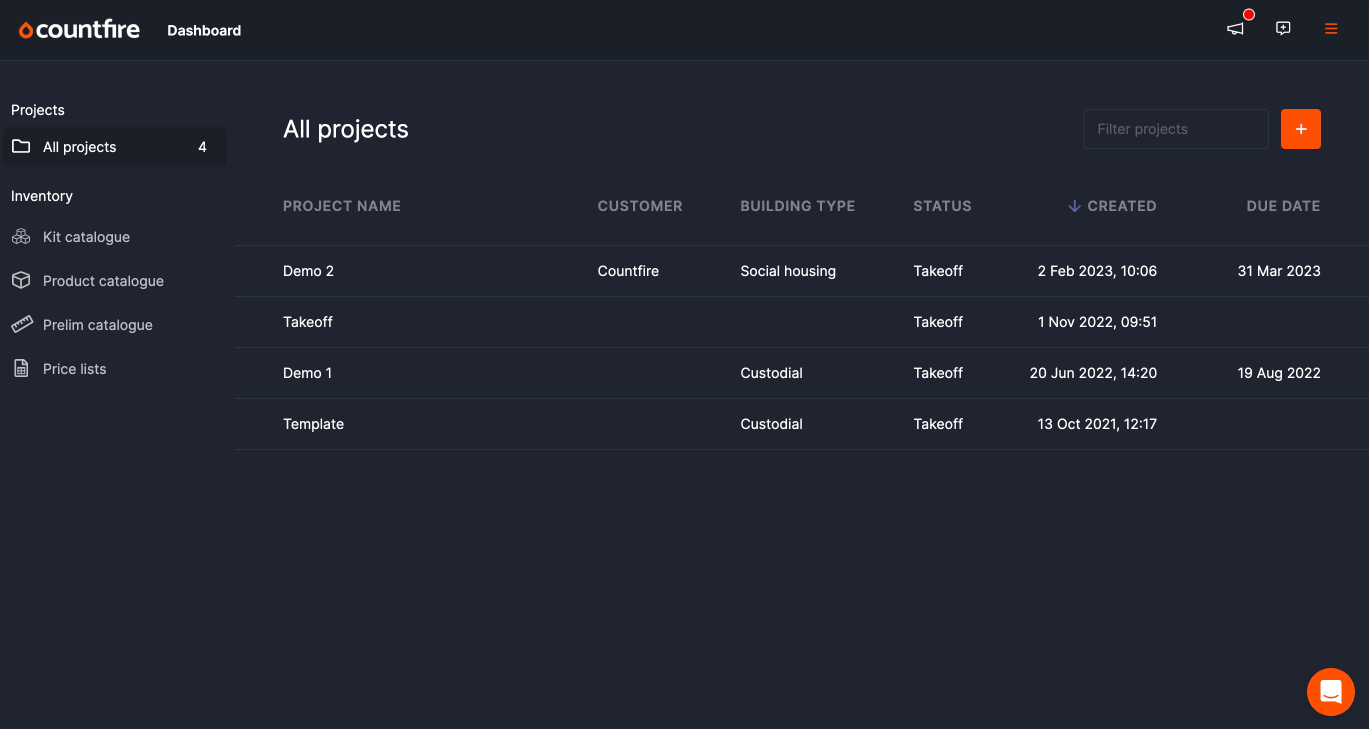Open Price lists
Viewport: 1369px width, 729px height.
[74, 369]
